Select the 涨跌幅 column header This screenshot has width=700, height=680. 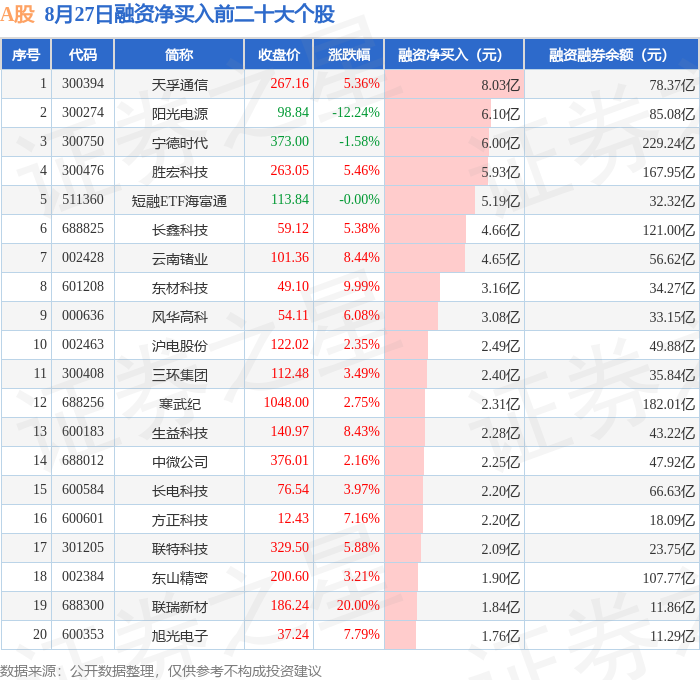(x=349, y=54)
